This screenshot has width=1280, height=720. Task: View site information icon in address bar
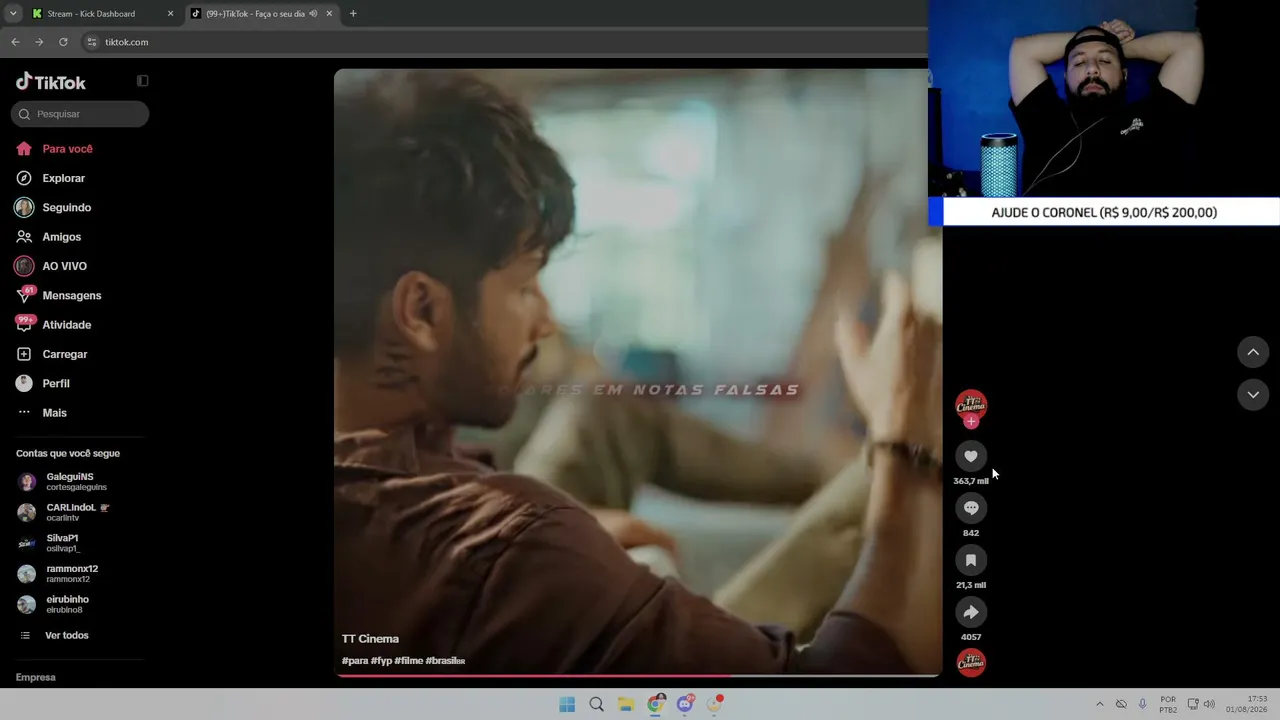92,42
